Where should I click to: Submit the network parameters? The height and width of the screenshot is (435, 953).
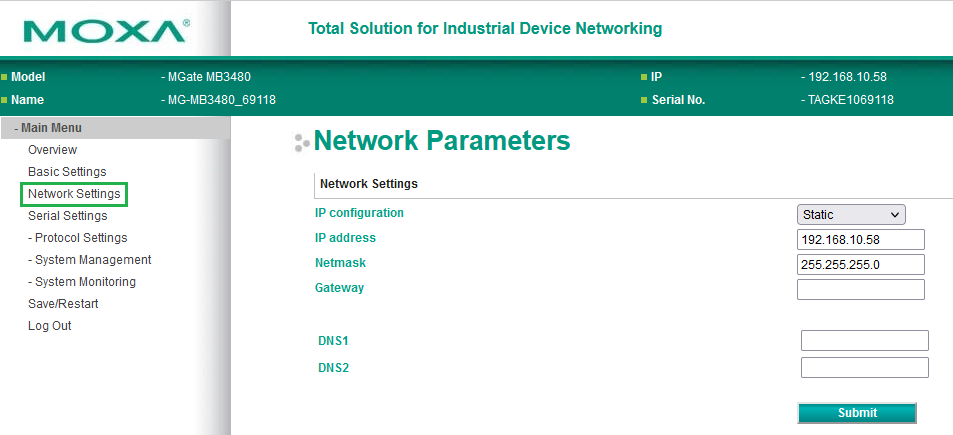point(857,413)
